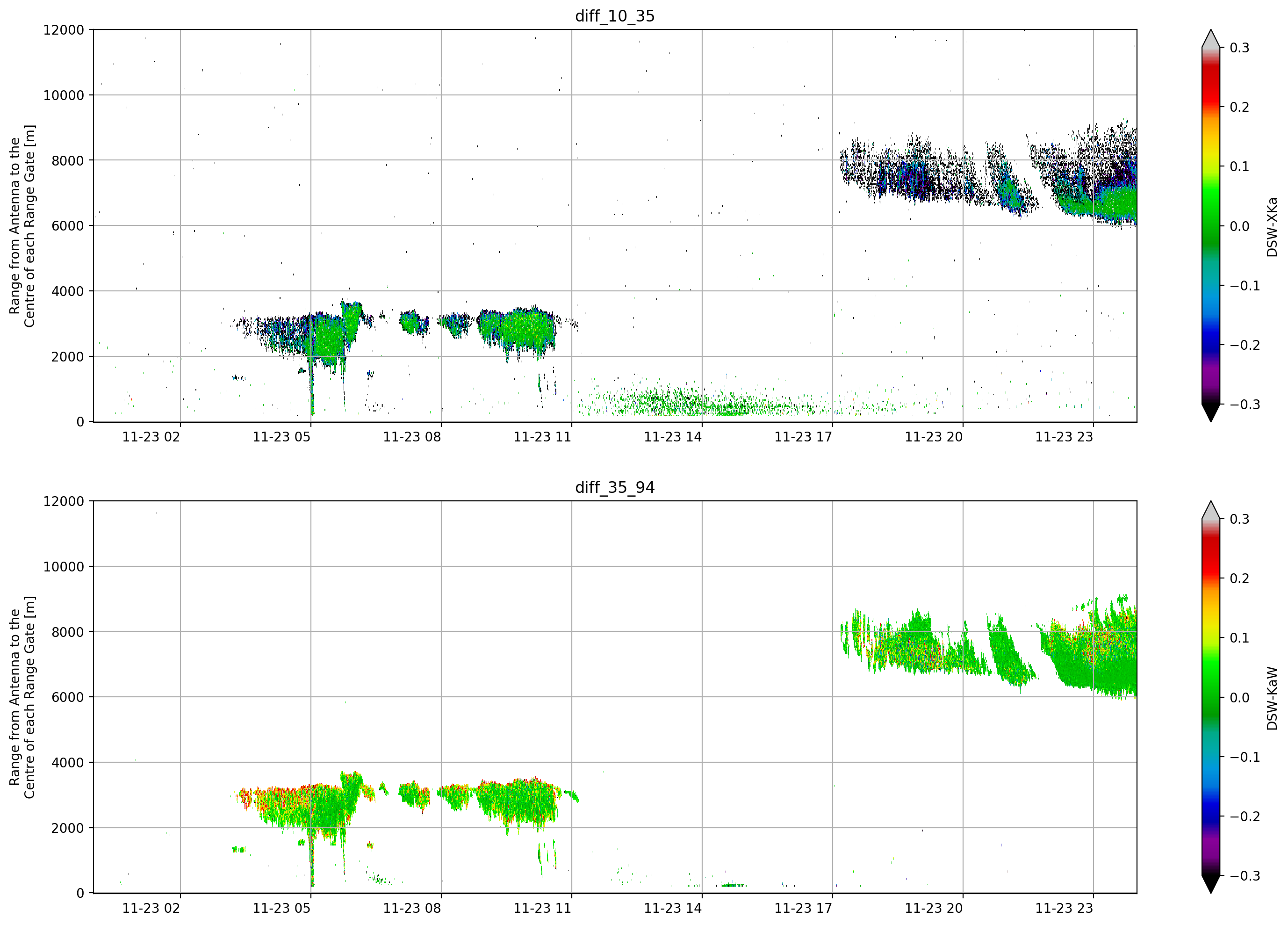Screen dimensions: 1288x925
Task: Click the top colorbar's upper extend arrow
Action: (x=1211, y=39)
